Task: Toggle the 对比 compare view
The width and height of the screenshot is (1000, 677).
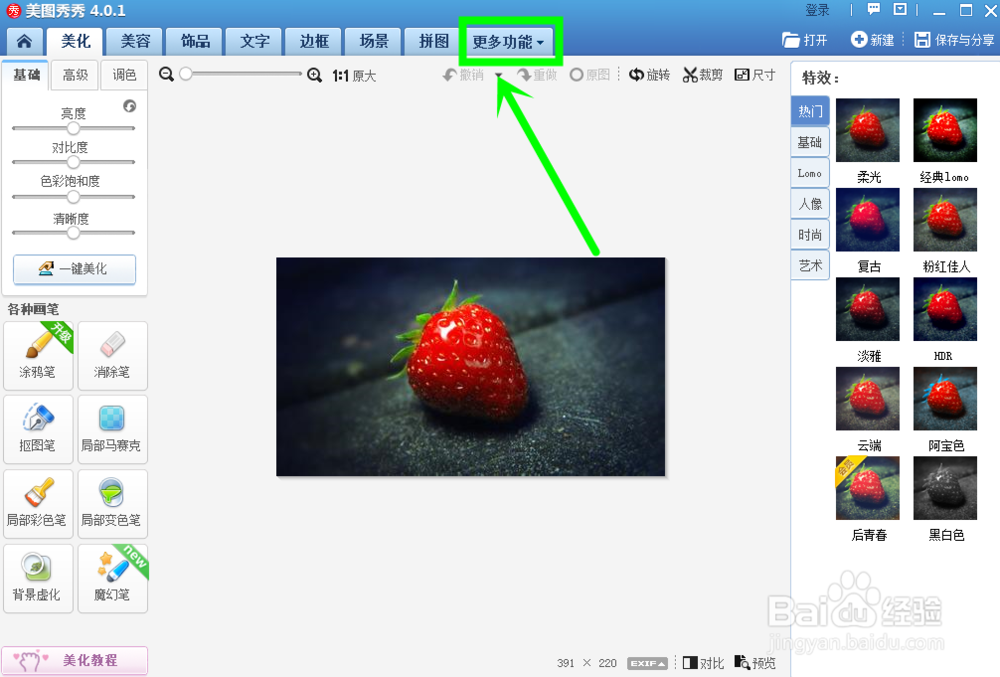Action: point(703,663)
